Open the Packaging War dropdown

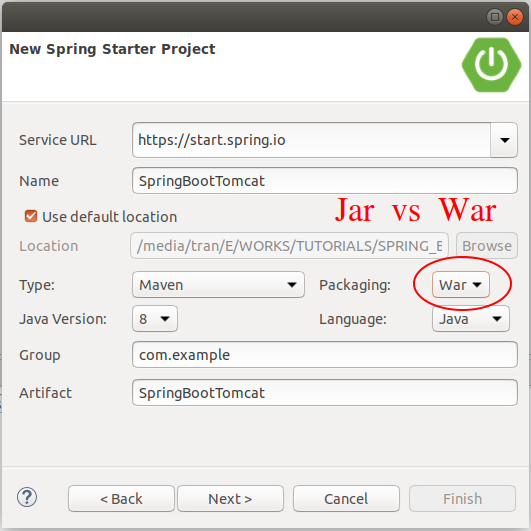(461, 285)
